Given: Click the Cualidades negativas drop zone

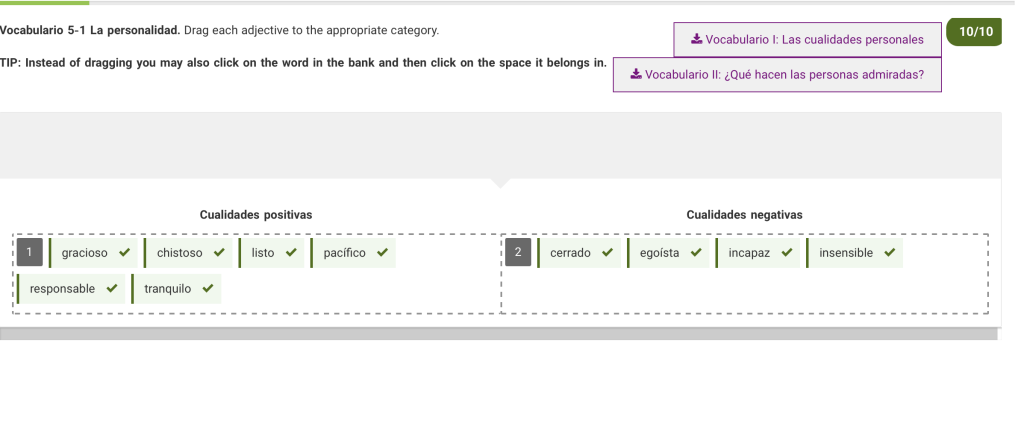Looking at the screenshot, I should coord(744,274).
